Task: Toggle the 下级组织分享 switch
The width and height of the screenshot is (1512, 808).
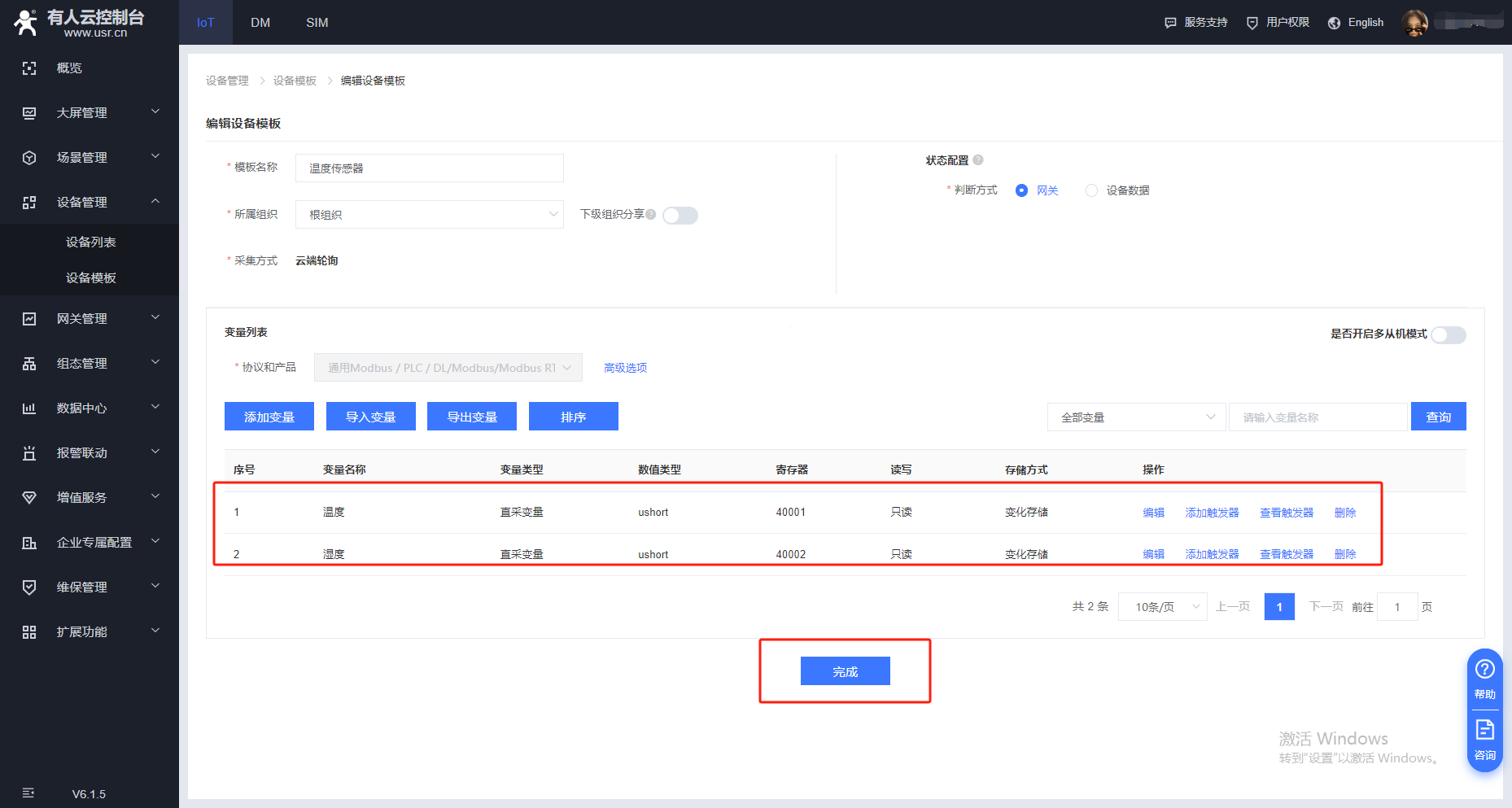Action: pos(680,216)
